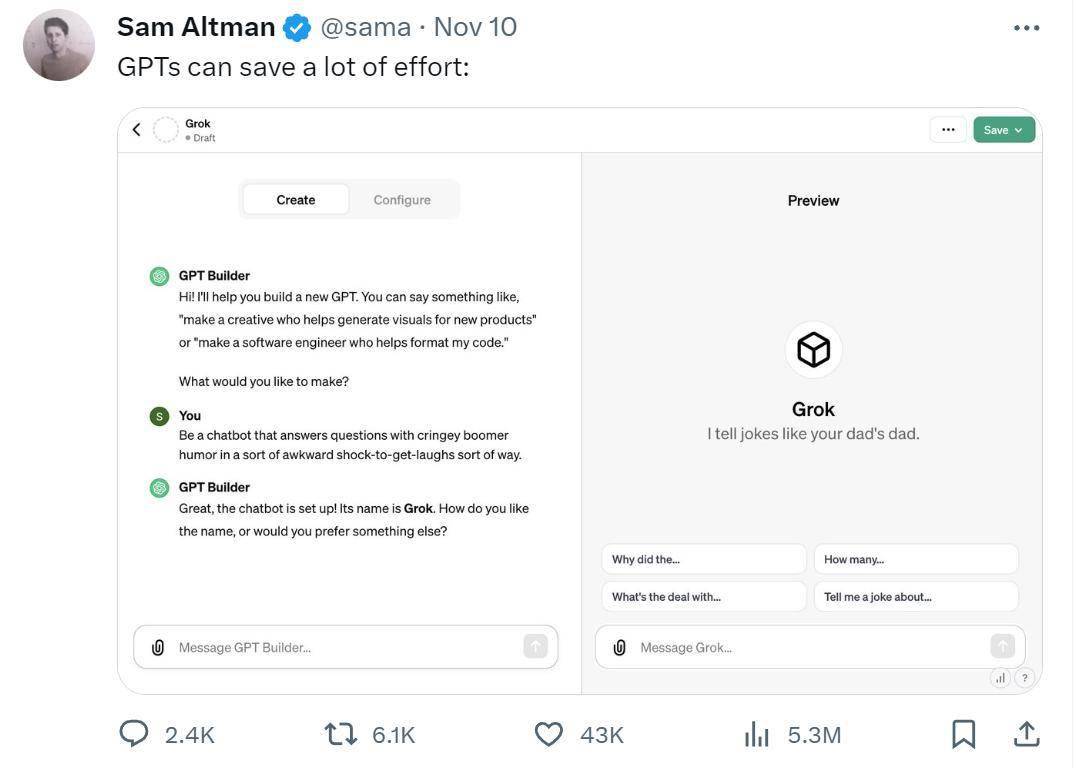The width and height of the screenshot is (1076, 768).
Task: Open the @sama profile link
Action: point(365,27)
